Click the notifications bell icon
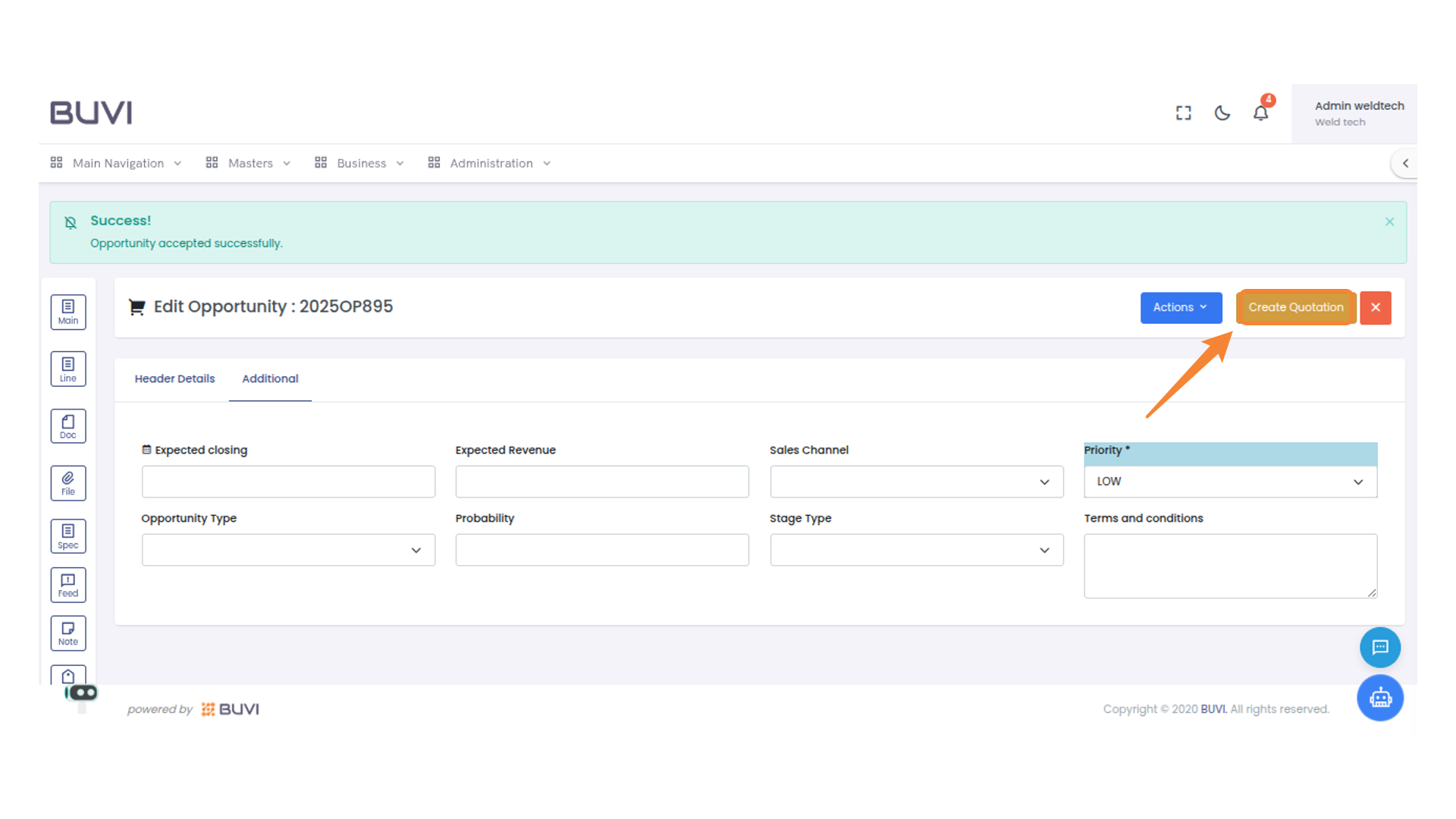The width and height of the screenshot is (1456, 819). pos(1260,113)
